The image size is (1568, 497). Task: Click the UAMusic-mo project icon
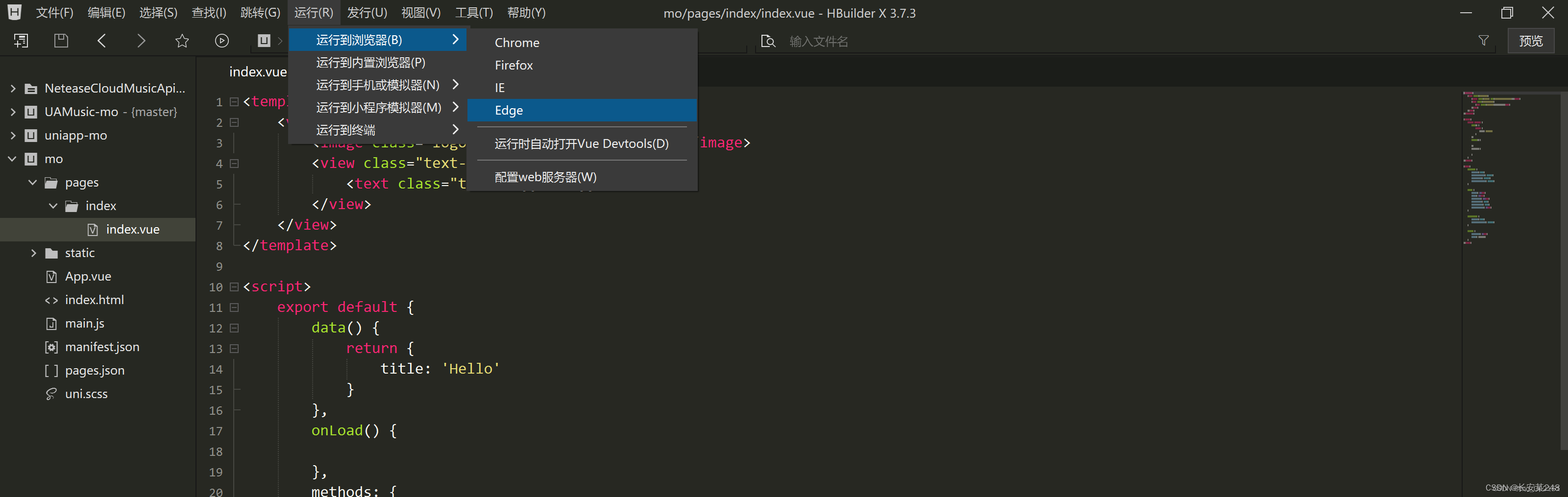pos(30,112)
